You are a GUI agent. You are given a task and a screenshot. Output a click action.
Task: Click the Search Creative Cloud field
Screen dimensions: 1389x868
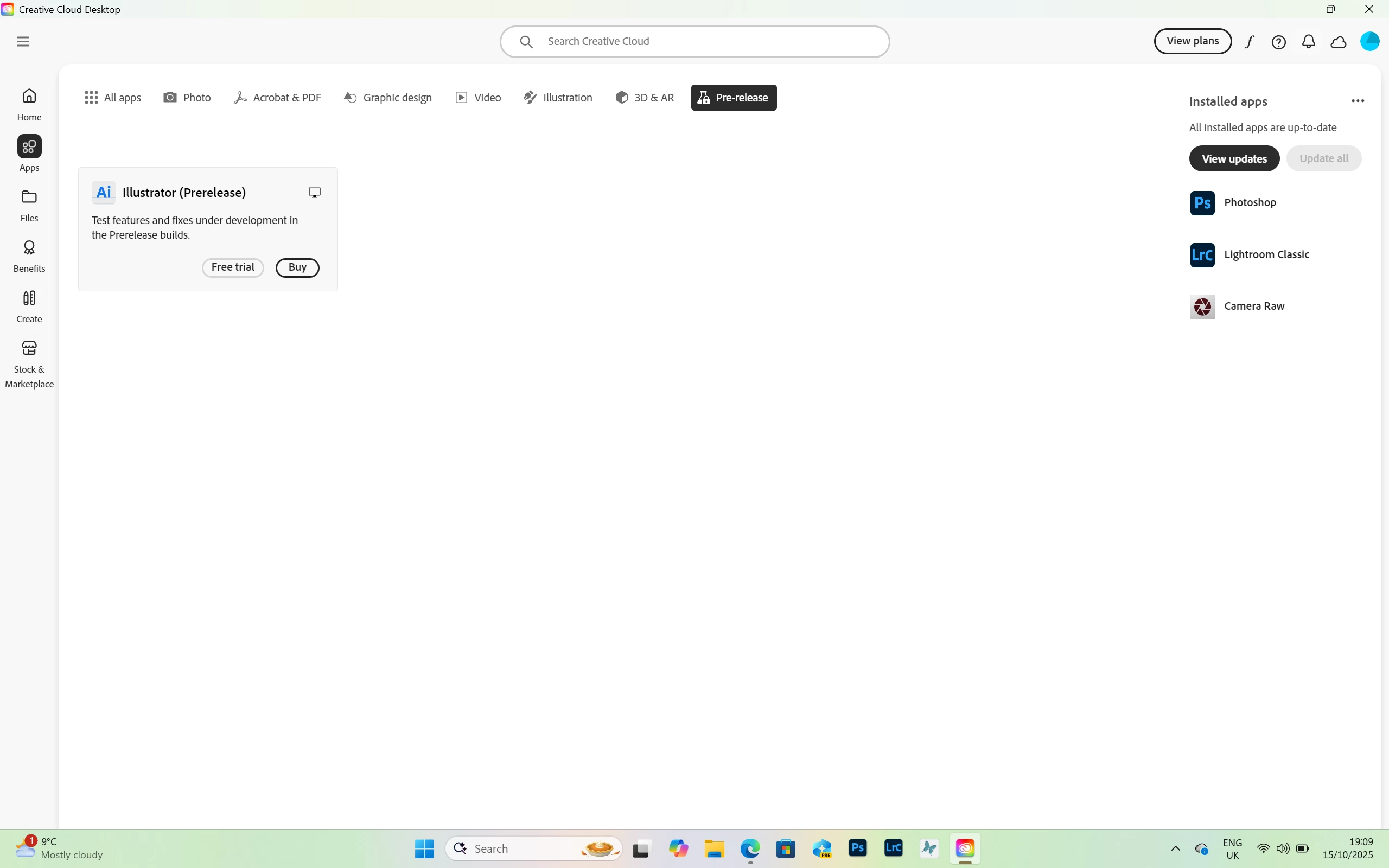pos(694,41)
